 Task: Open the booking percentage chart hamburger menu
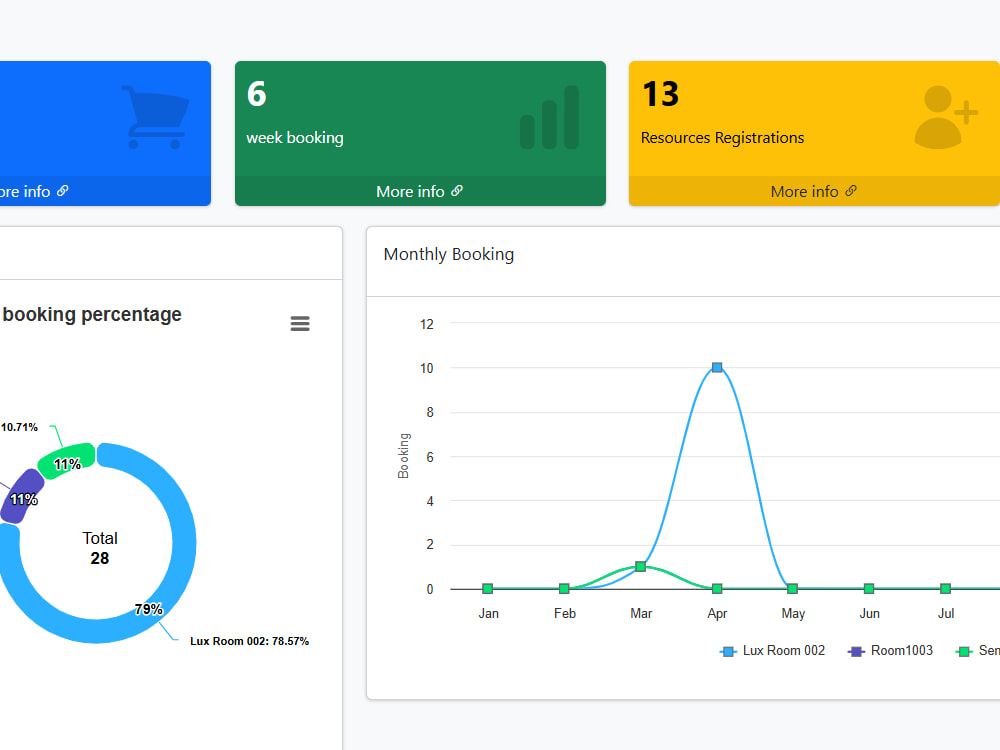click(x=300, y=323)
